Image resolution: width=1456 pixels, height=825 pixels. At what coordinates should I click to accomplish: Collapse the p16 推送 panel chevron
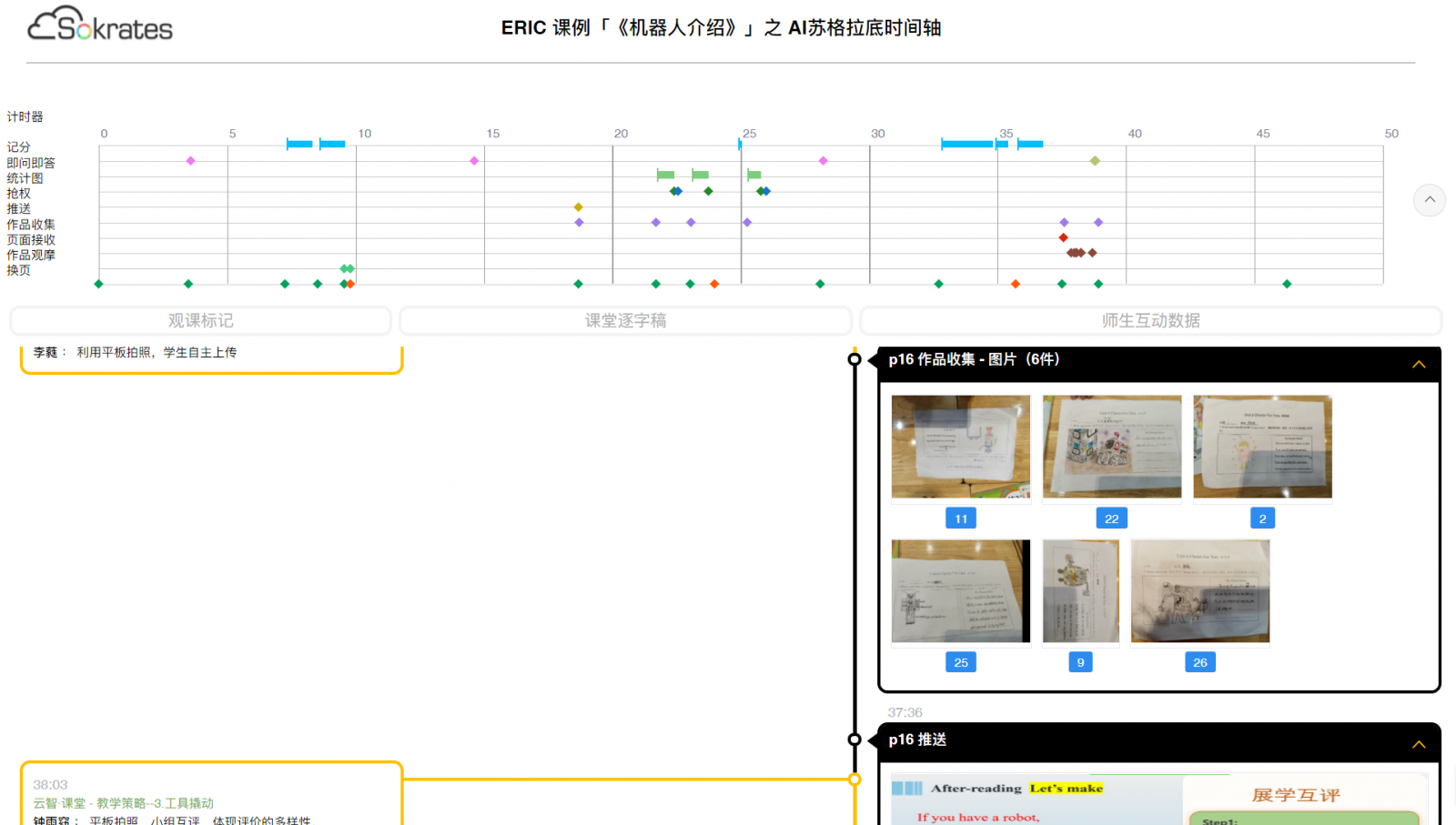(x=1418, y=745)
